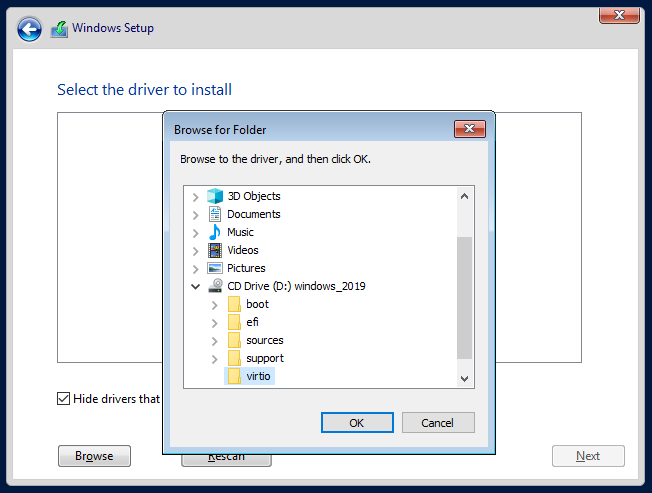Expand the sources folder node
The image size is (652, 493).
tap(215, 341)
